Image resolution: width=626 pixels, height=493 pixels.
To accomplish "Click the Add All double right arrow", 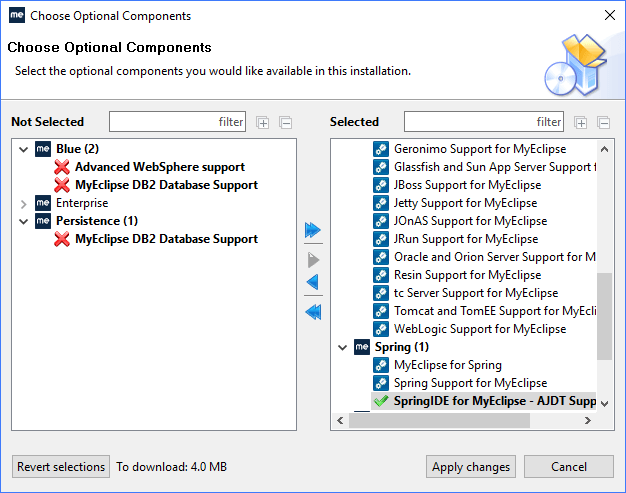I will (313, 230).
